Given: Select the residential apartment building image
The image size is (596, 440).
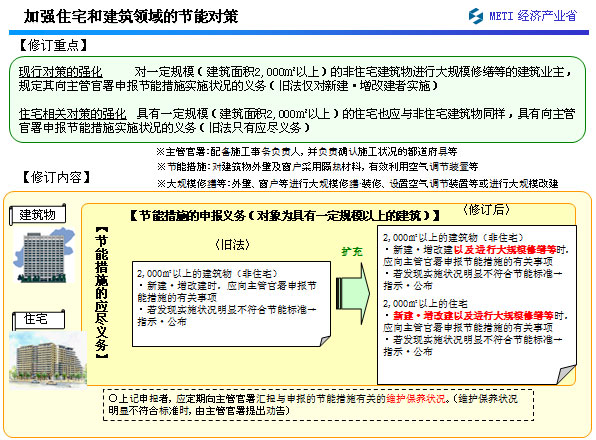Looking at the screenshot, I should point(48,360).
